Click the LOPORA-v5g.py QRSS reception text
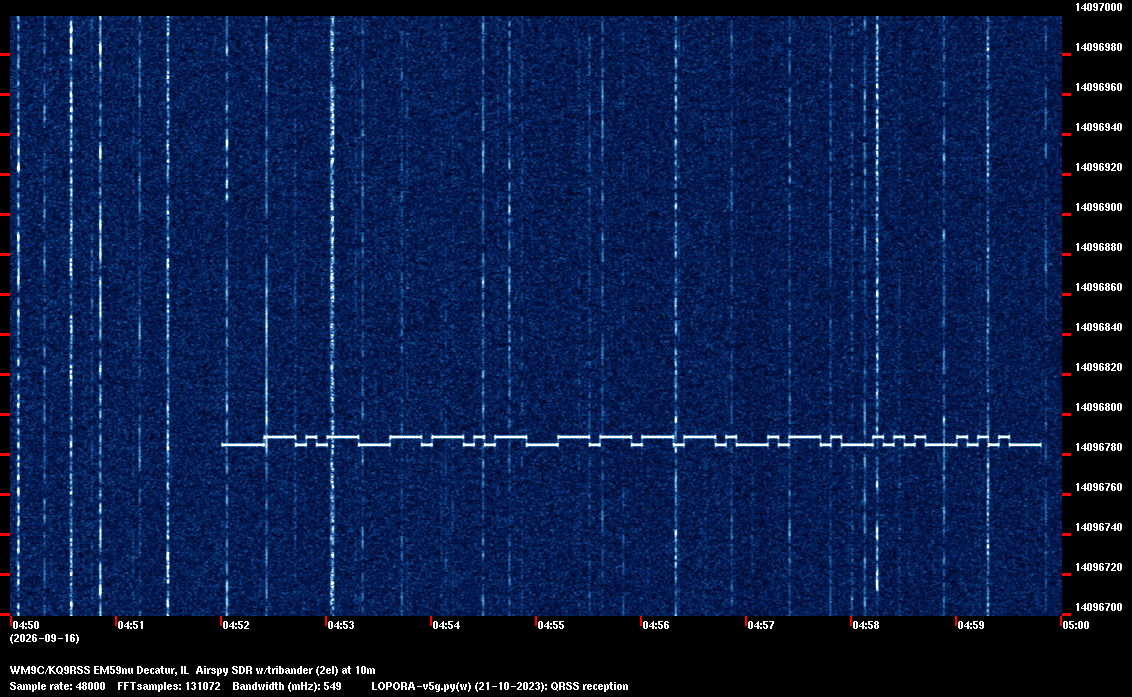 [500, 687]
